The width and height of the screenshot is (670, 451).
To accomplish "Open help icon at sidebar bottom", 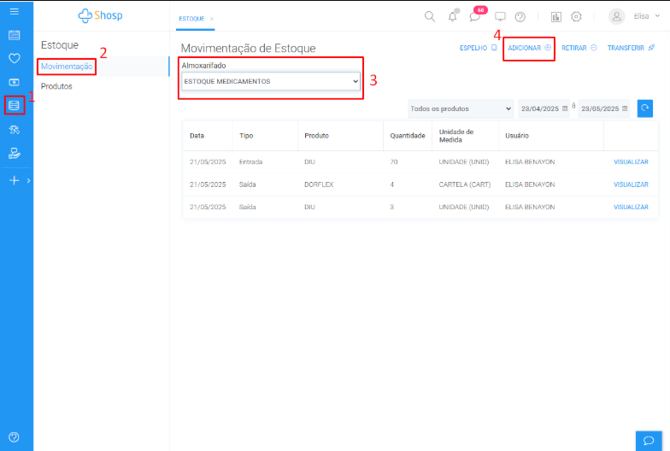I will click(14, 437).
